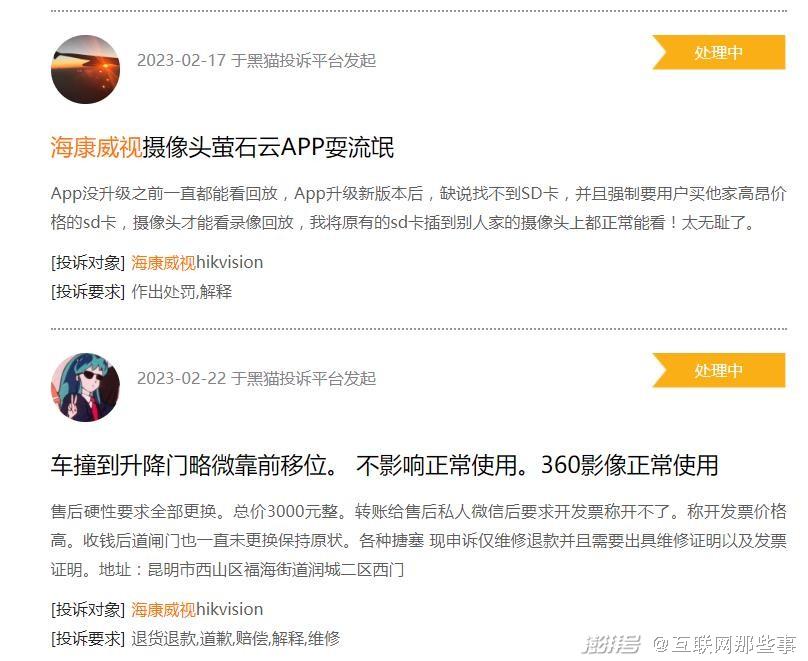Click the highlighted 海康威视 keyword in first title
Viewport: 808px width, 661px height.
pos(96,147)
